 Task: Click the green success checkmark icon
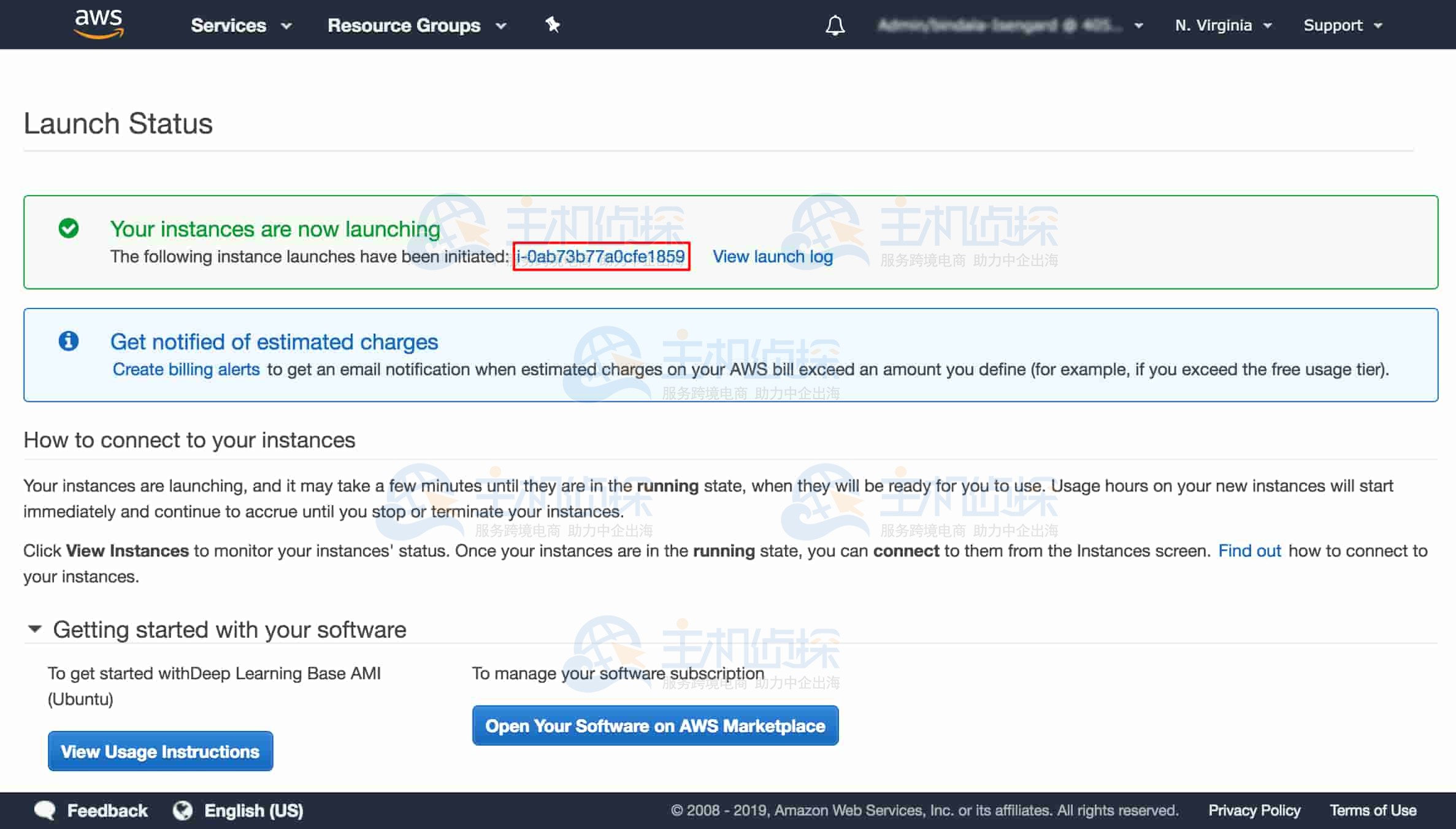pyautogui.click(x=69, y=228)
